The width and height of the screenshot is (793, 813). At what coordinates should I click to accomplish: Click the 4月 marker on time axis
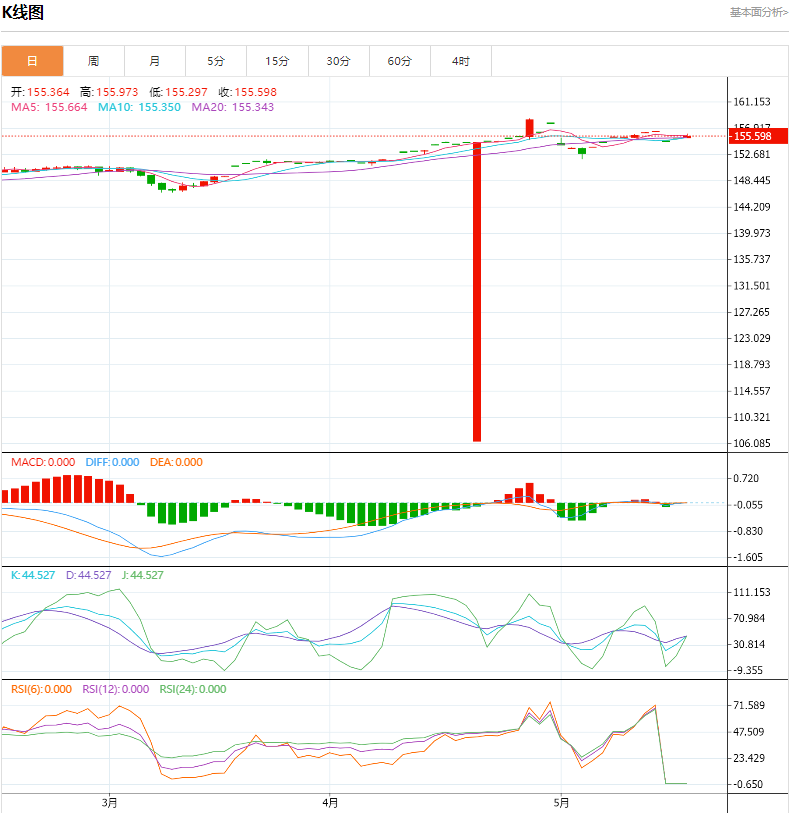tap(330, 803)
